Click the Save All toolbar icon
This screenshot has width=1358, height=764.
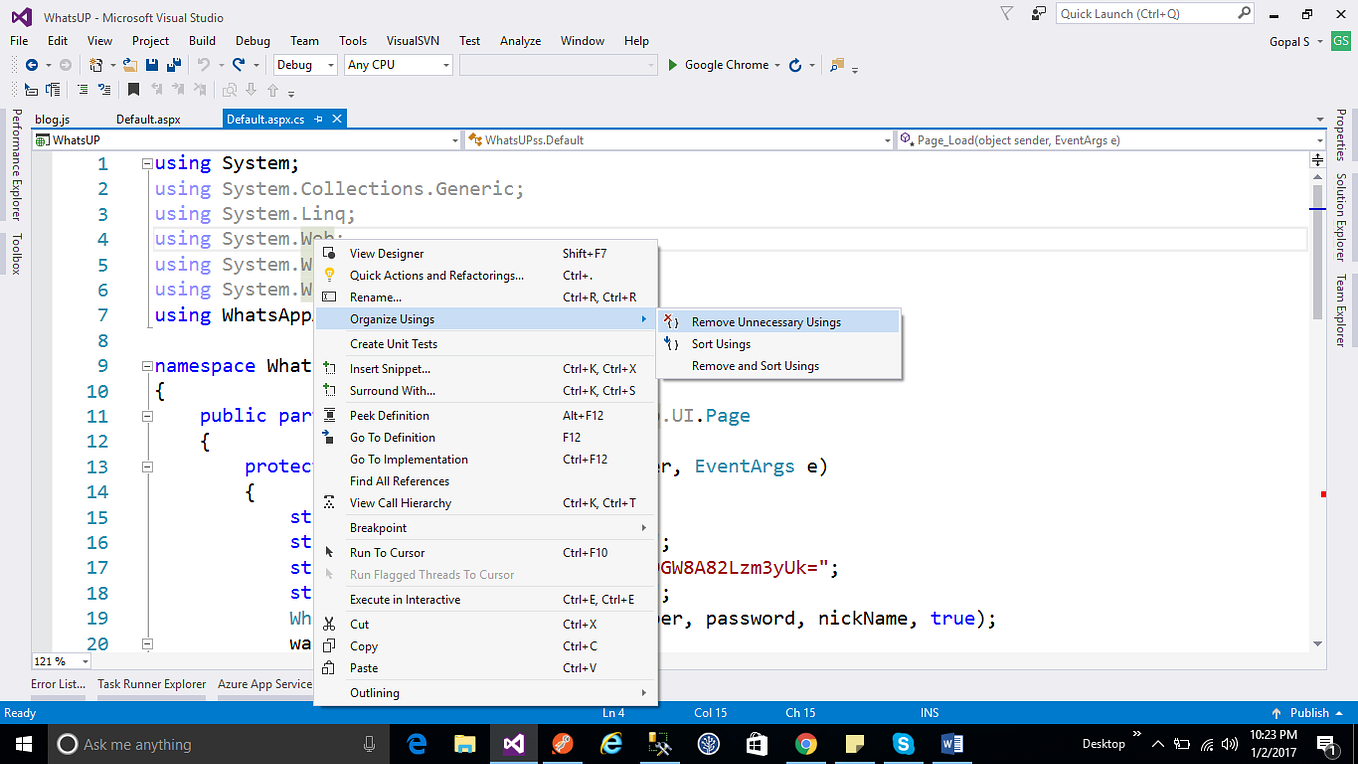tap(174, 65)
